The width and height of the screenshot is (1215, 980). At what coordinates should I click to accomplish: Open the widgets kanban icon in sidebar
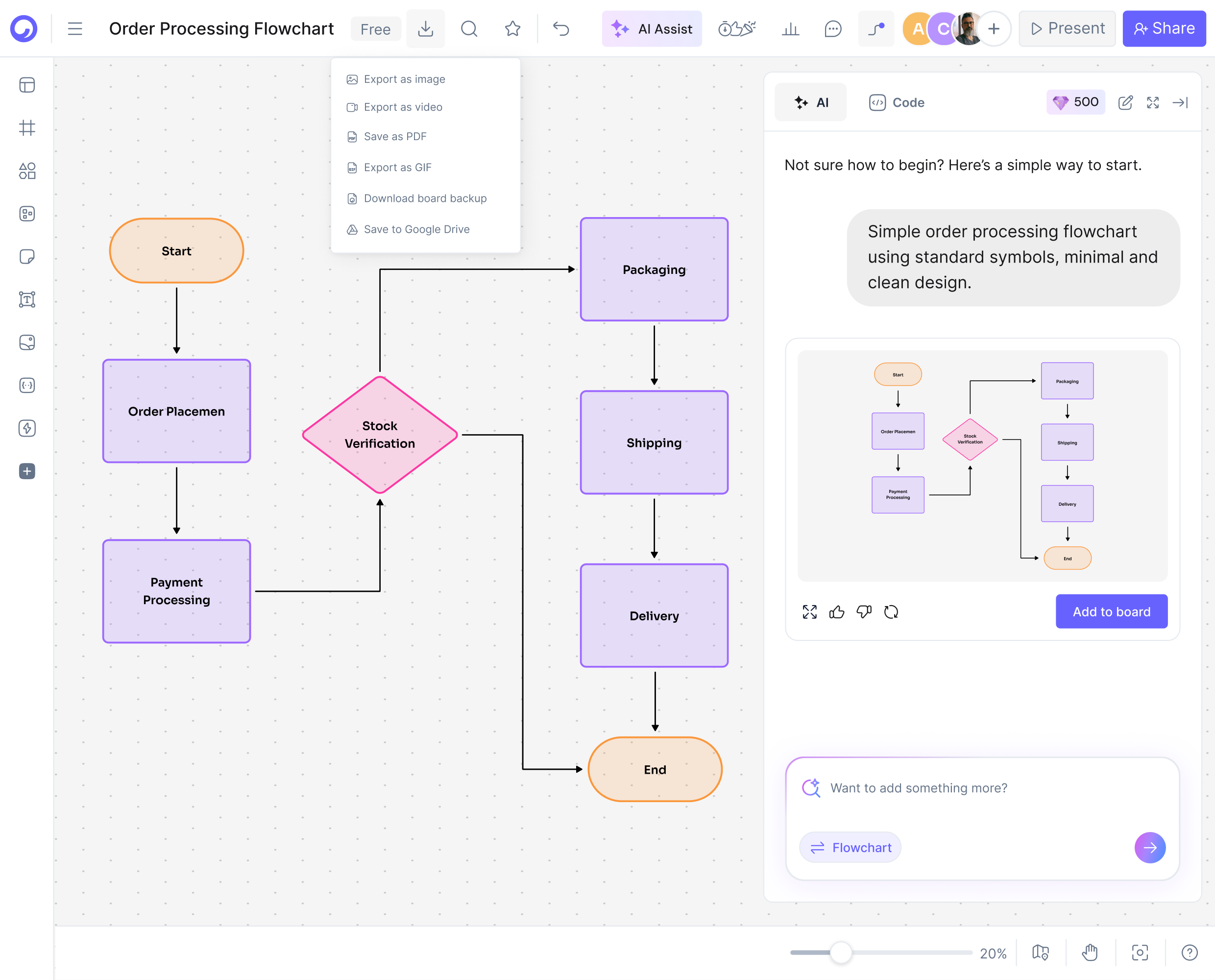pyautogui.click(x=27, y=213)
